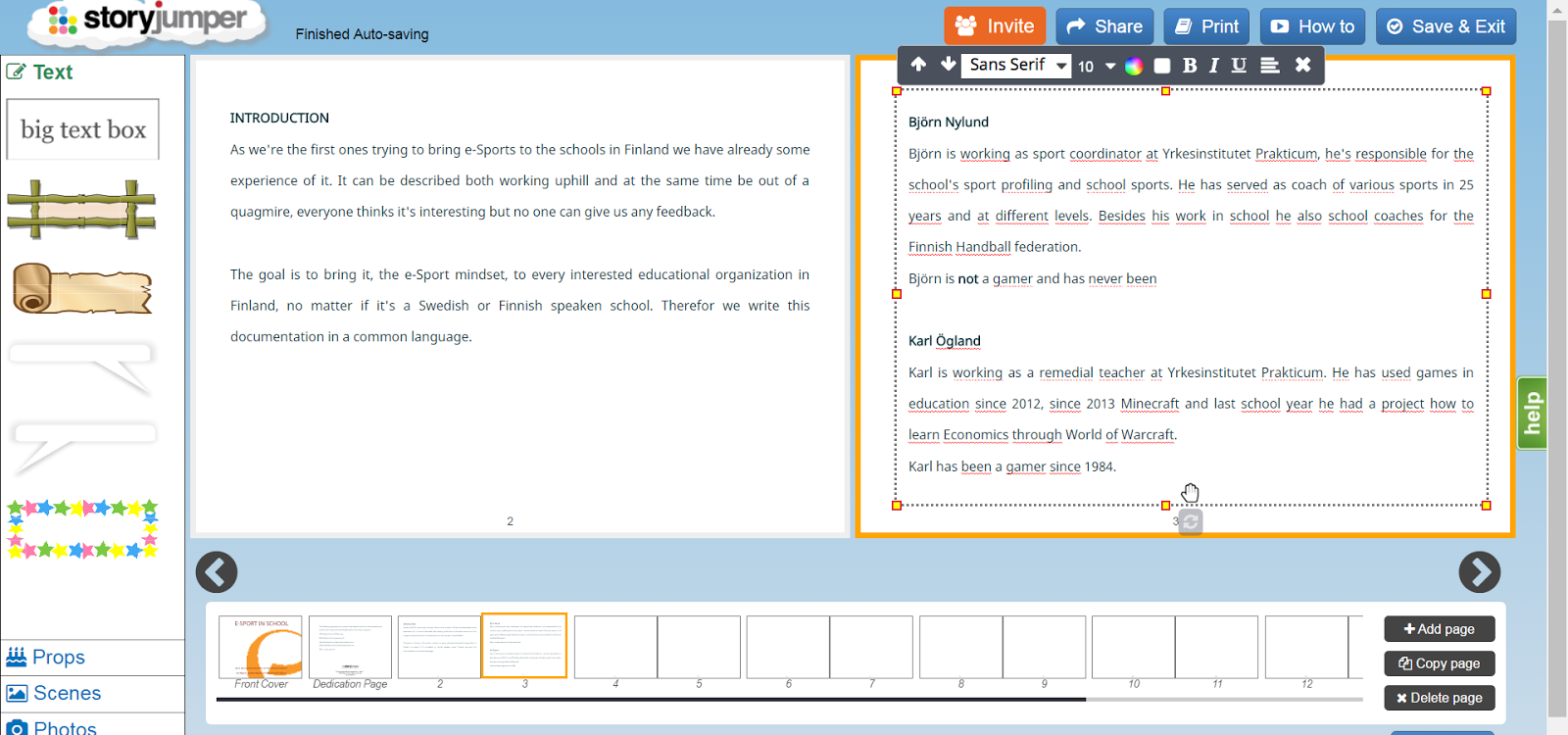The width and height of the screenshot is (1568, 735).
Task: Select page 5 thumbnail
Action: point(699,647)
